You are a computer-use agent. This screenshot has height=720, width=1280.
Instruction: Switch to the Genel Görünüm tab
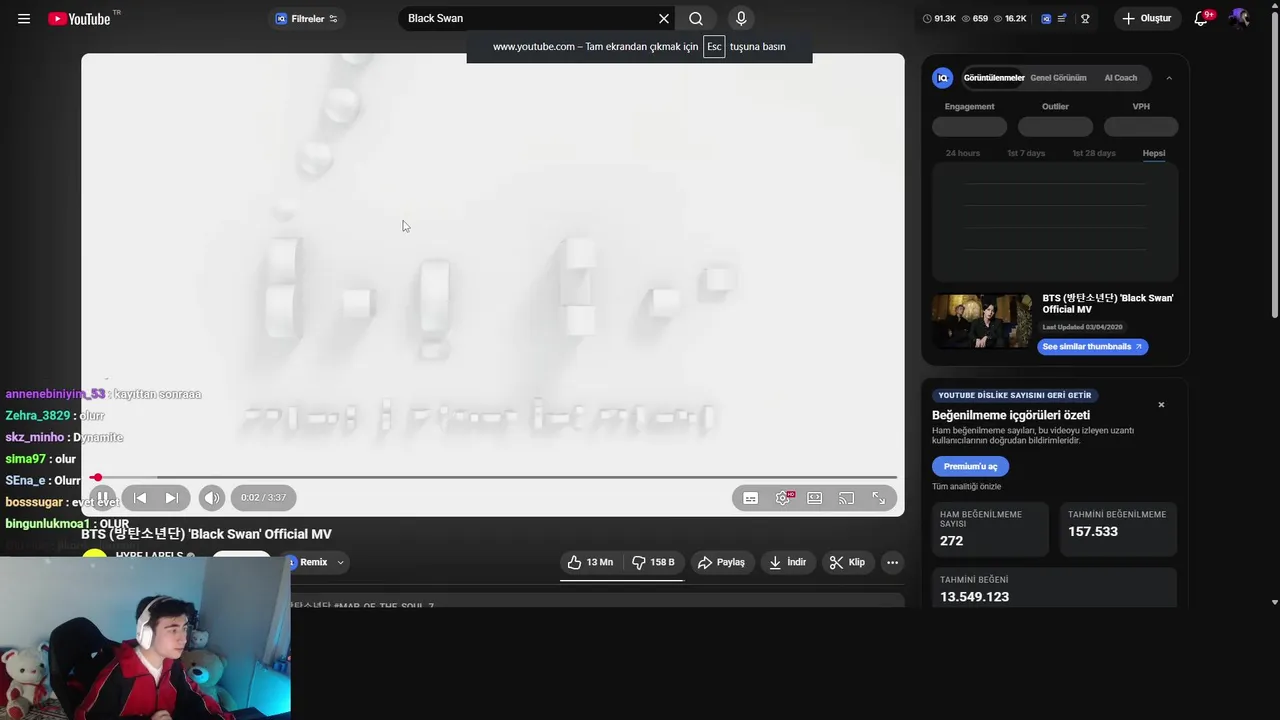tap(1058, 78)
